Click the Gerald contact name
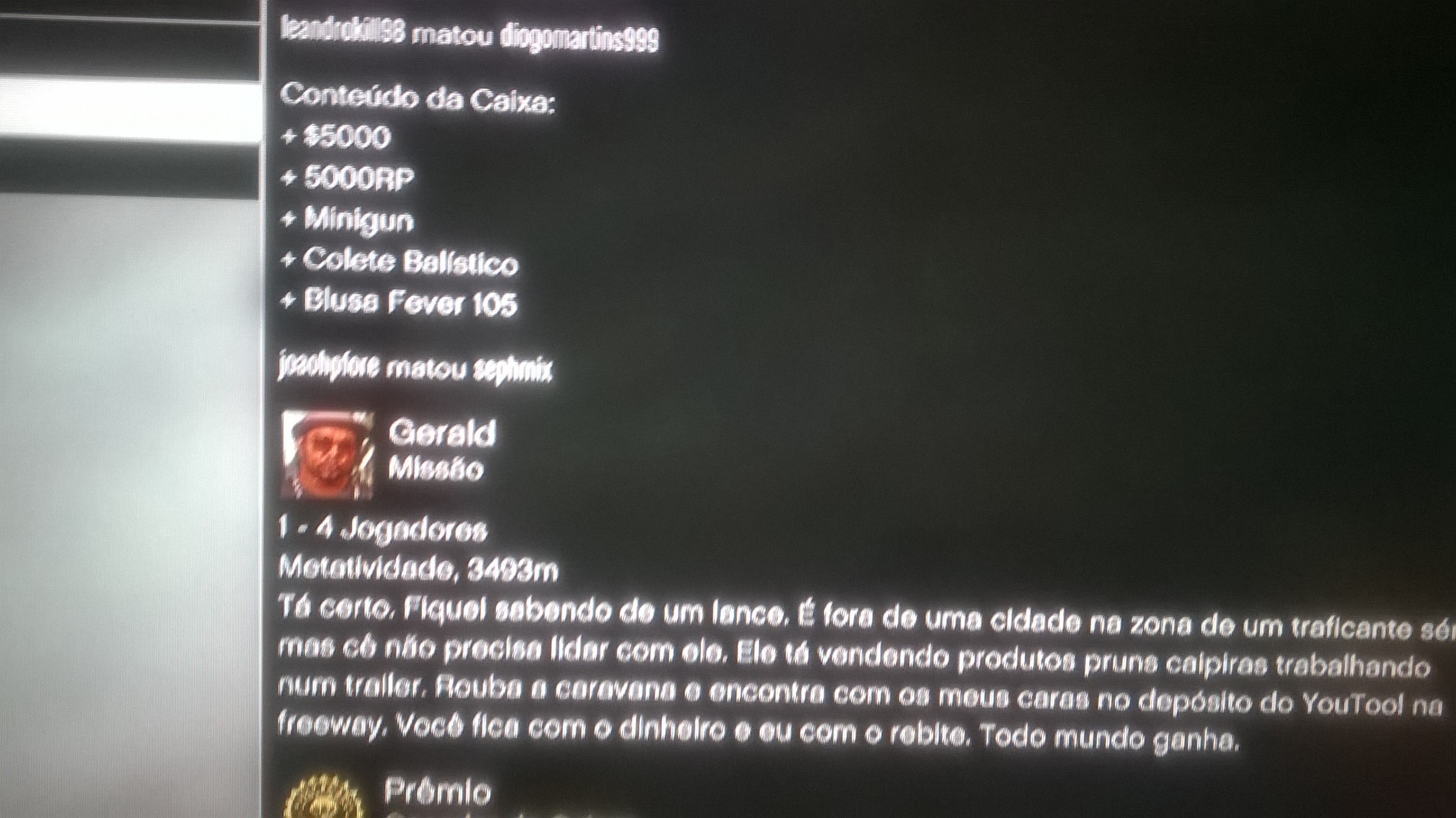This screenshot has height=818, width=1456. (x=442, y=433)
